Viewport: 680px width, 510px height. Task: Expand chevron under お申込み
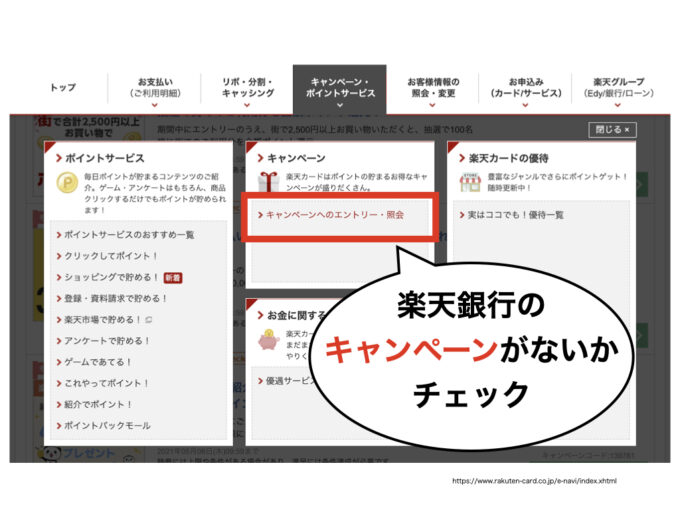click(525, 105)
